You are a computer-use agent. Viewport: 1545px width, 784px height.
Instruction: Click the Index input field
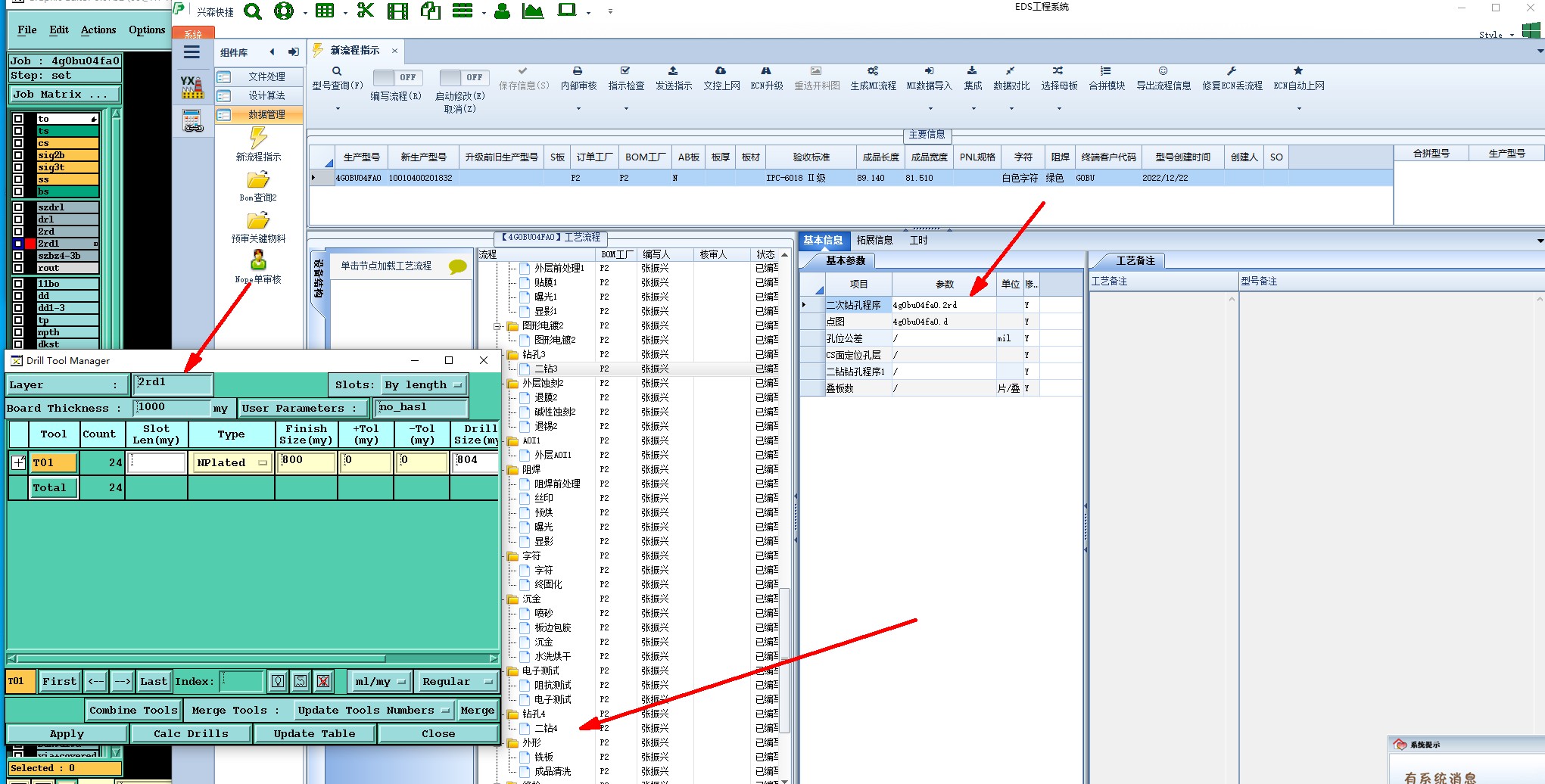pos(241,681)
